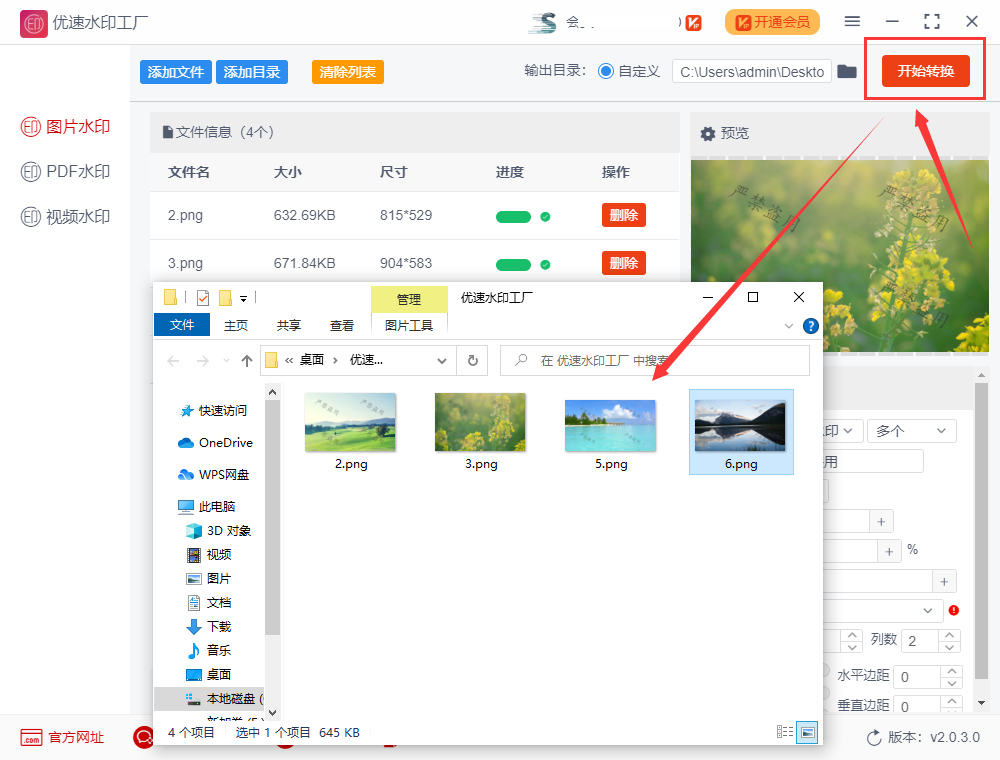Viewport: 1000px width, 760px height.
Task: Open the hamburger menu in title bar
Action: (x=852, y=21)
